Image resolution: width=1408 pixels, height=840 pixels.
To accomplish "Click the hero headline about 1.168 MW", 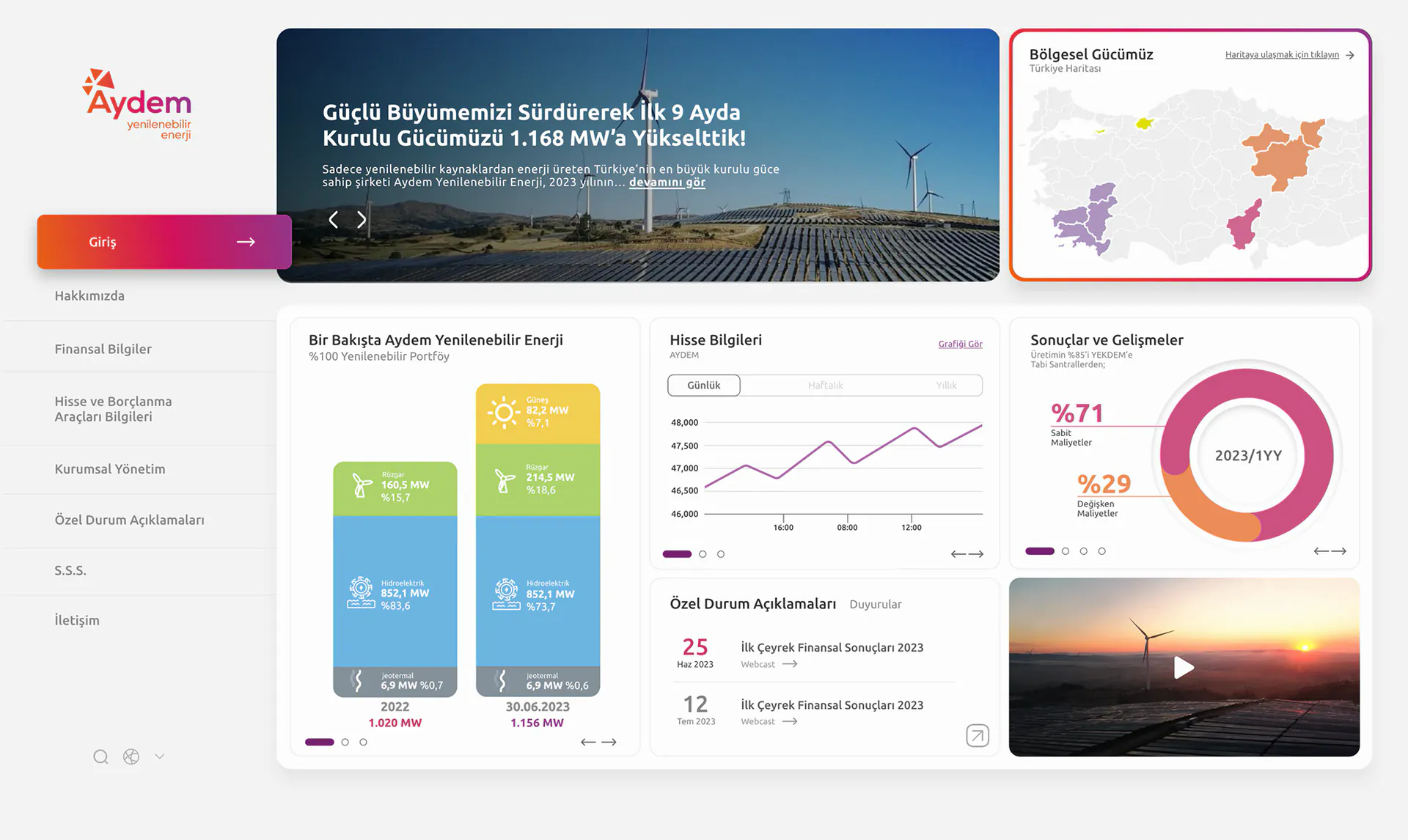I will [x=534, y=125].
